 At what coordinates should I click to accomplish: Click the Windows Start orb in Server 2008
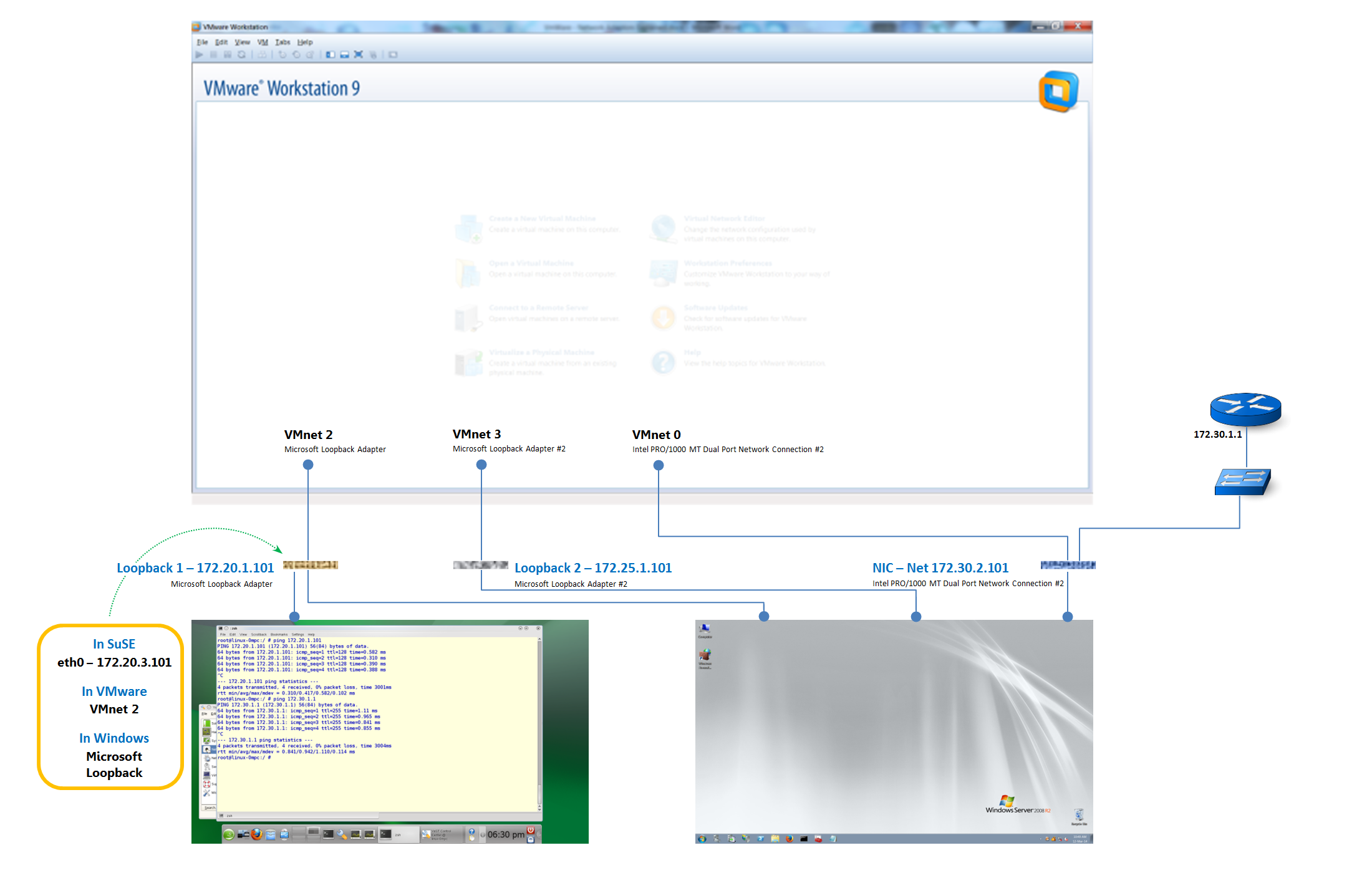coord(702,839)
